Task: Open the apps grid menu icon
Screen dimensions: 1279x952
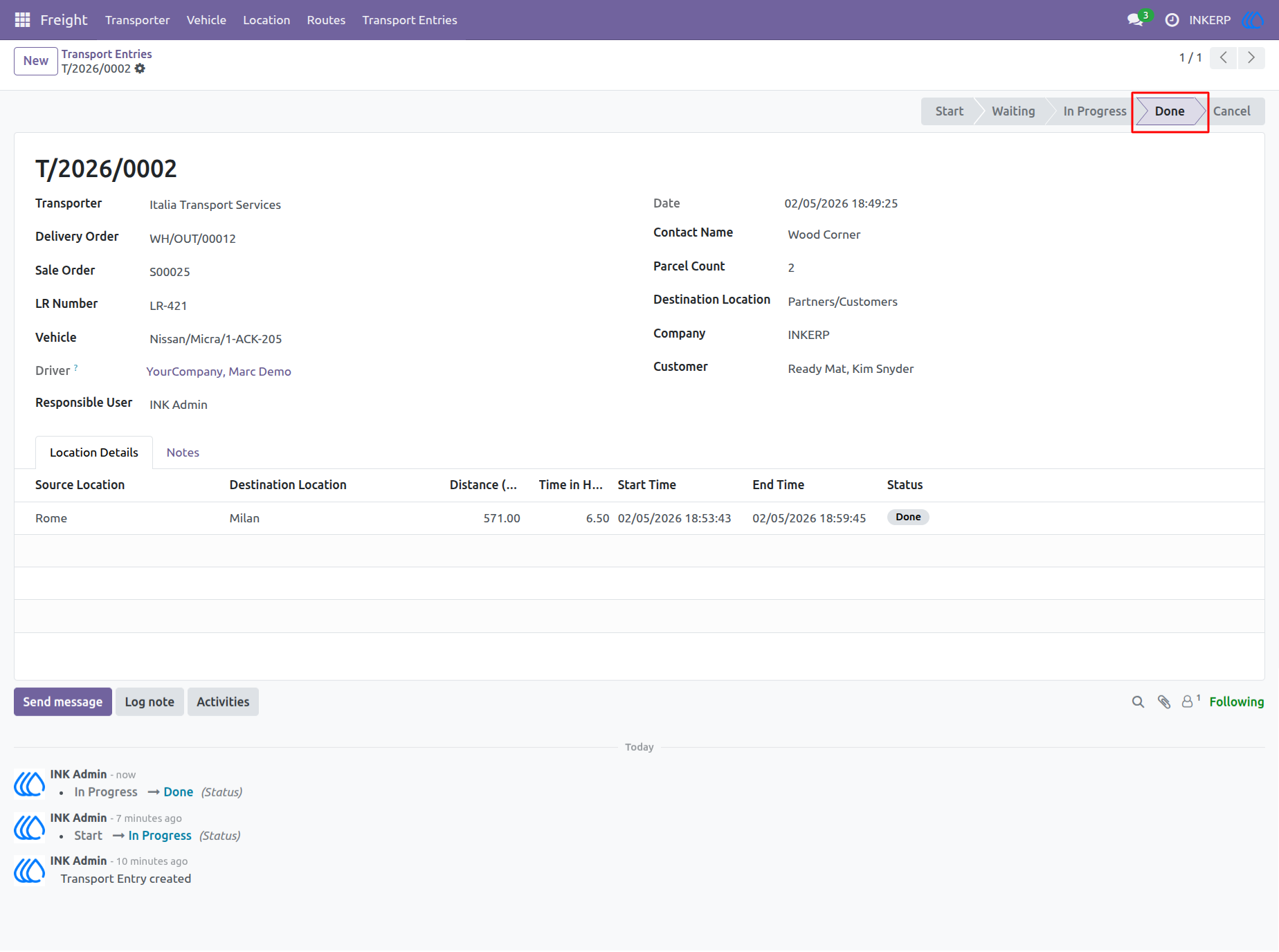Action: point(22,20)
